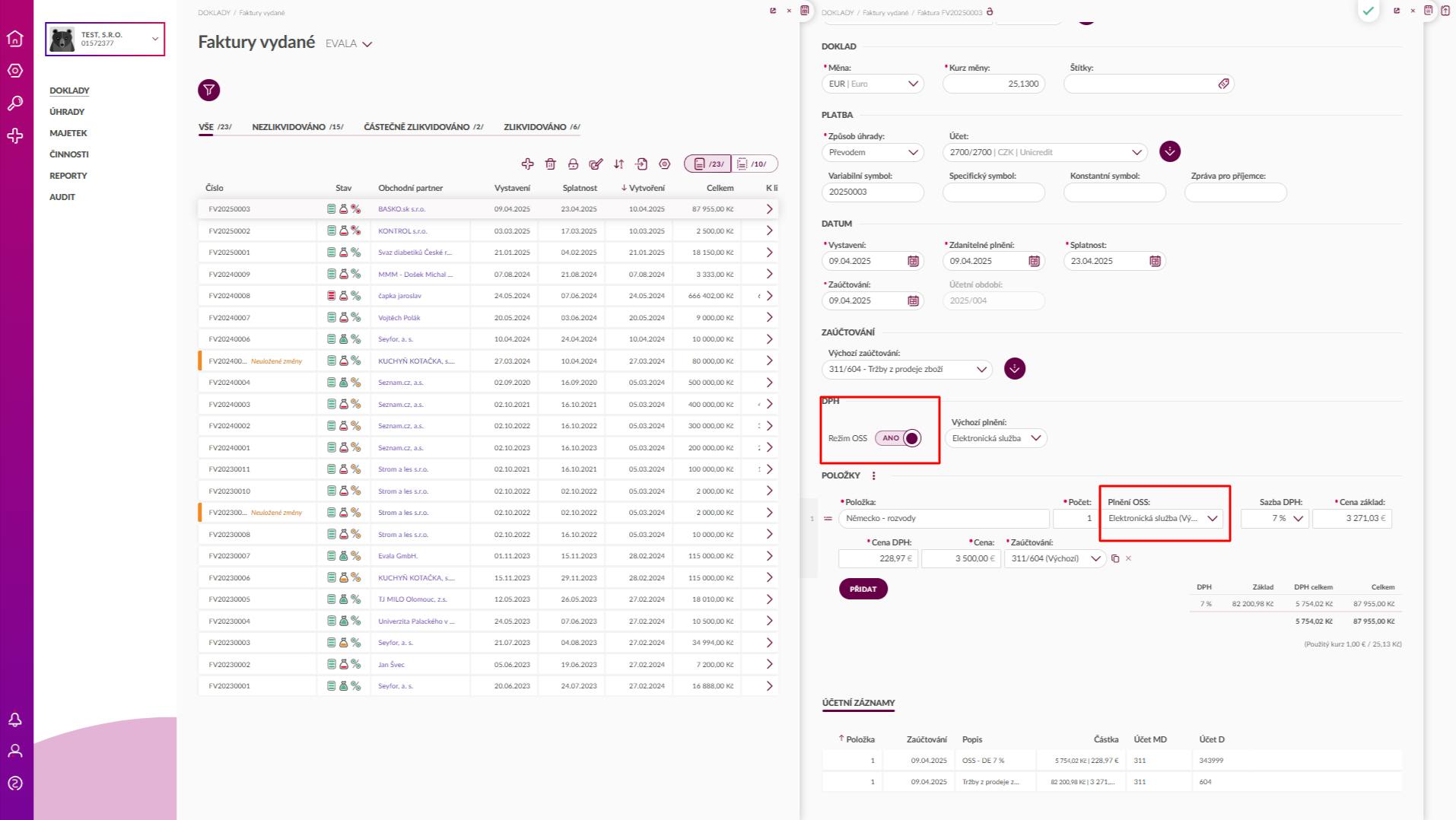1456x820 pixels.
Task: Open the BASKO.sk s.r.o. partner link
Action: tap(402, 209)
